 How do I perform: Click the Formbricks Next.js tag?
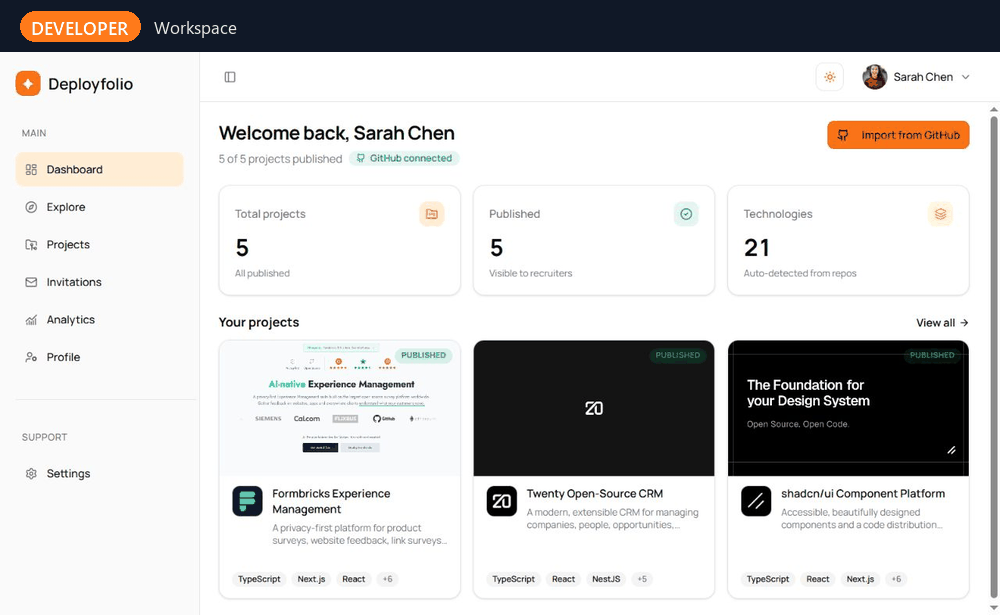(311, 579)
